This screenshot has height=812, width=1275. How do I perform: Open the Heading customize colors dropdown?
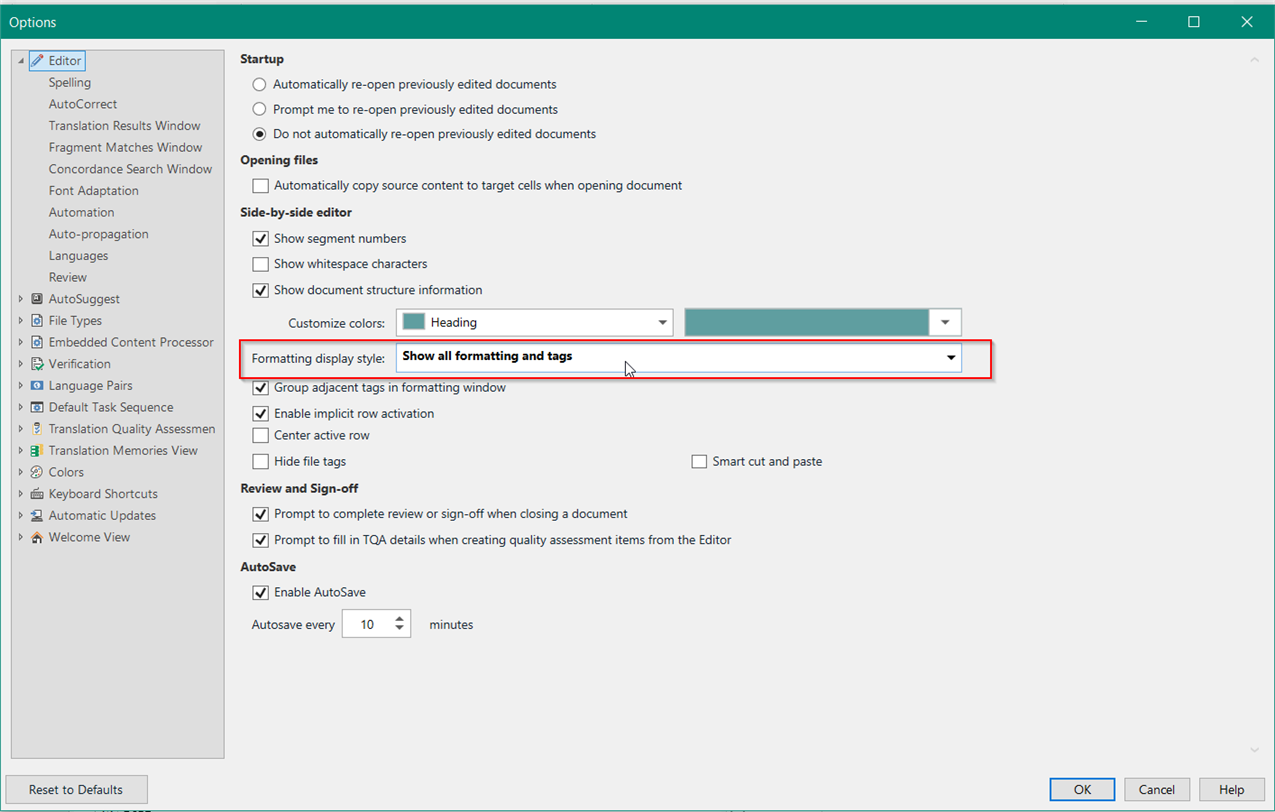(x=535, y=322)
